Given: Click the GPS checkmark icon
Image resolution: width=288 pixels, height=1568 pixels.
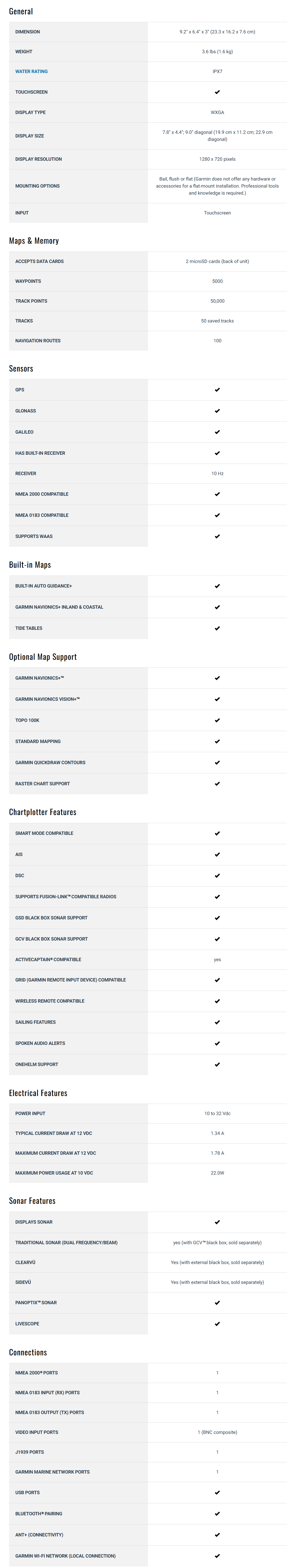Looking at the screenshot, I should pos(218,390).
